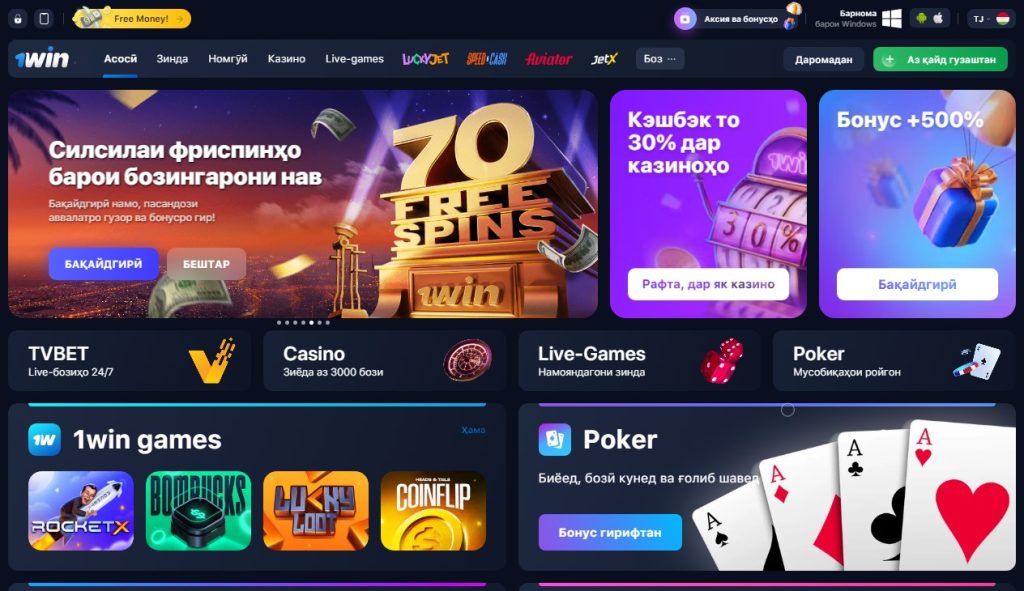Open the Speed&Cash game logo in navbar
The image size is (1024, 591).
pos(487,59)
